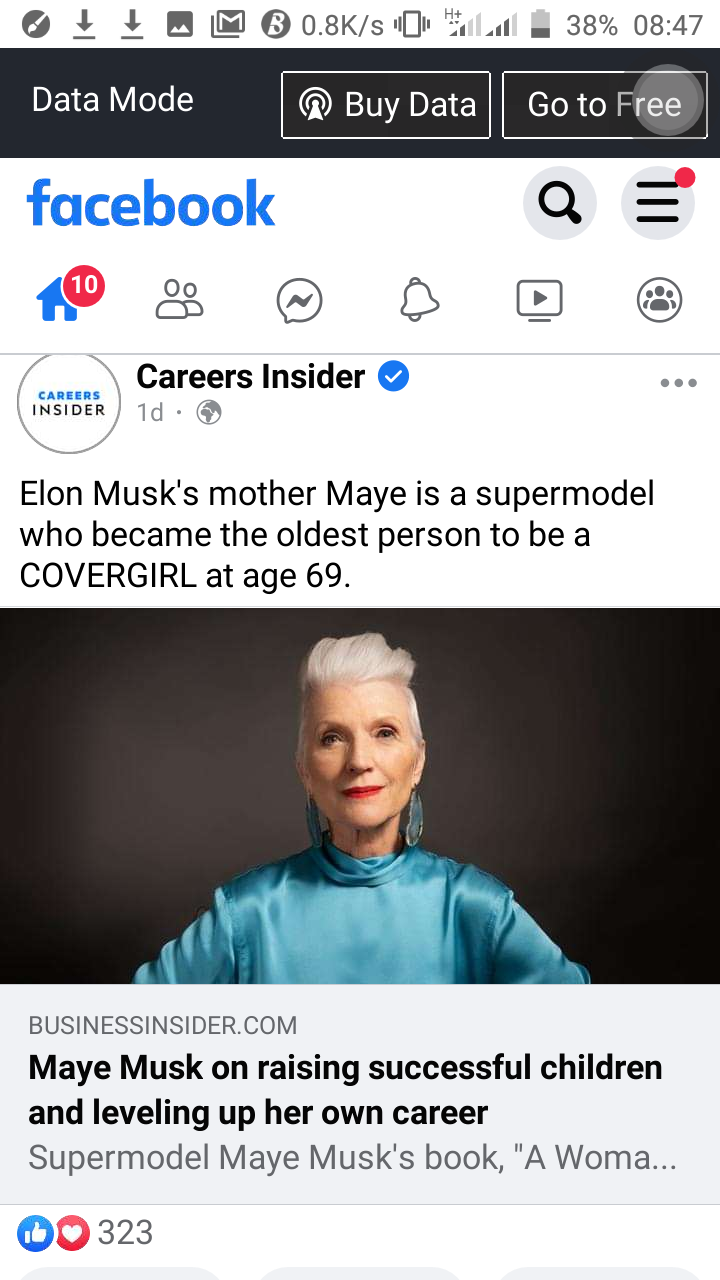This screenshot has width=720, height=1280.
Task: Open the Notifications bell icon
Action: [419, 299]
